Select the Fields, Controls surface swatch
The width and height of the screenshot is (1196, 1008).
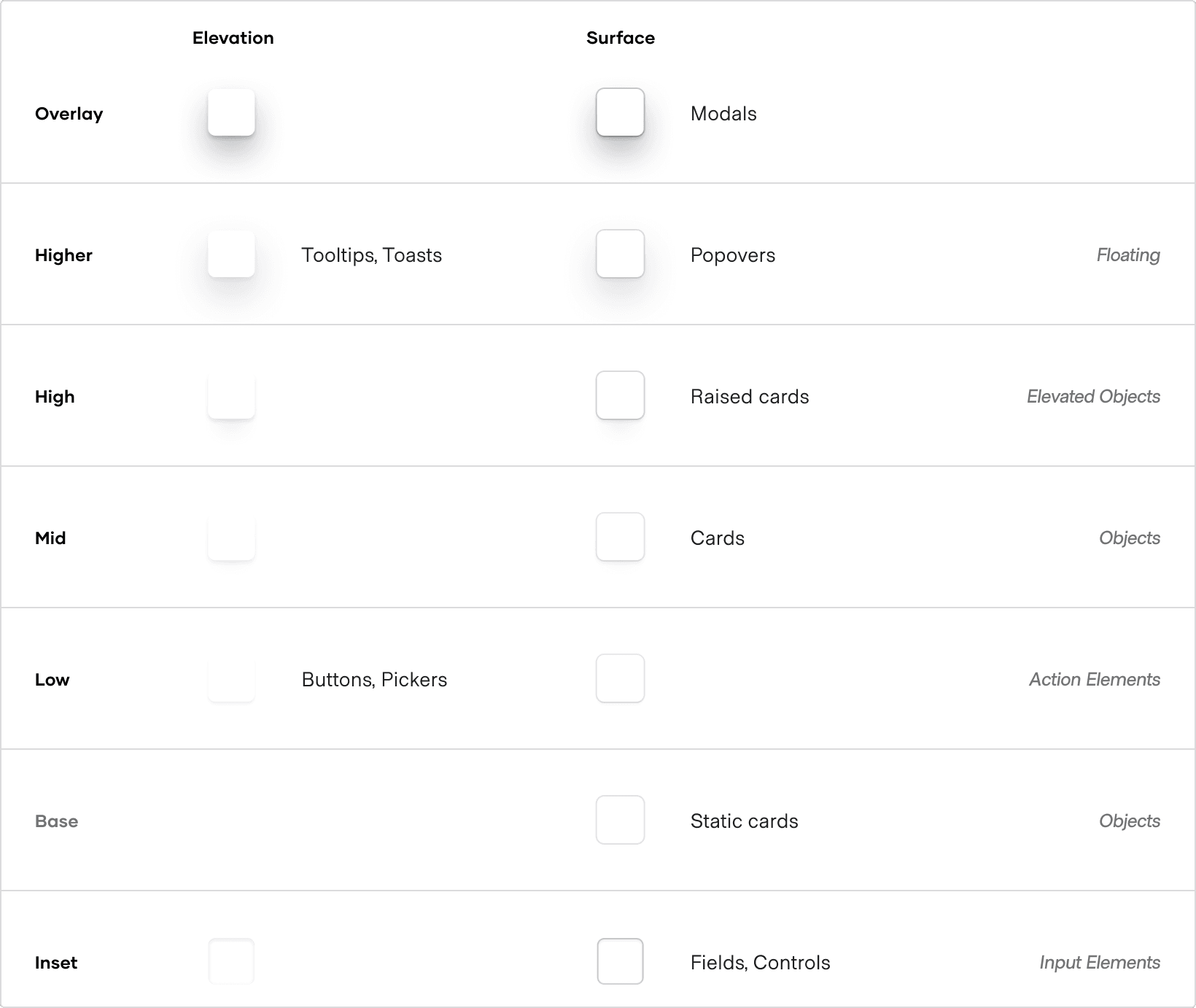pos(620,961)
